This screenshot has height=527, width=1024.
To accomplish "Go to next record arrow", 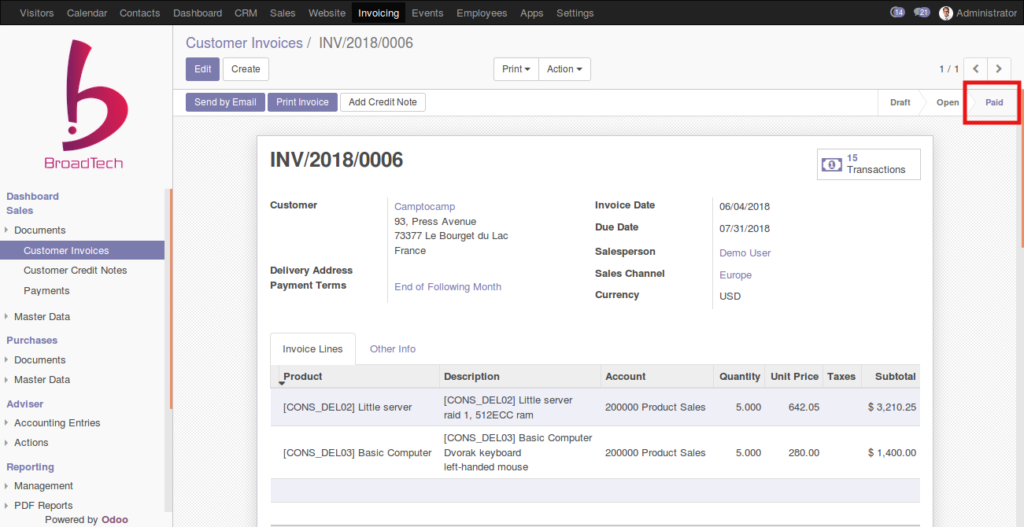I will pos(999,69).
